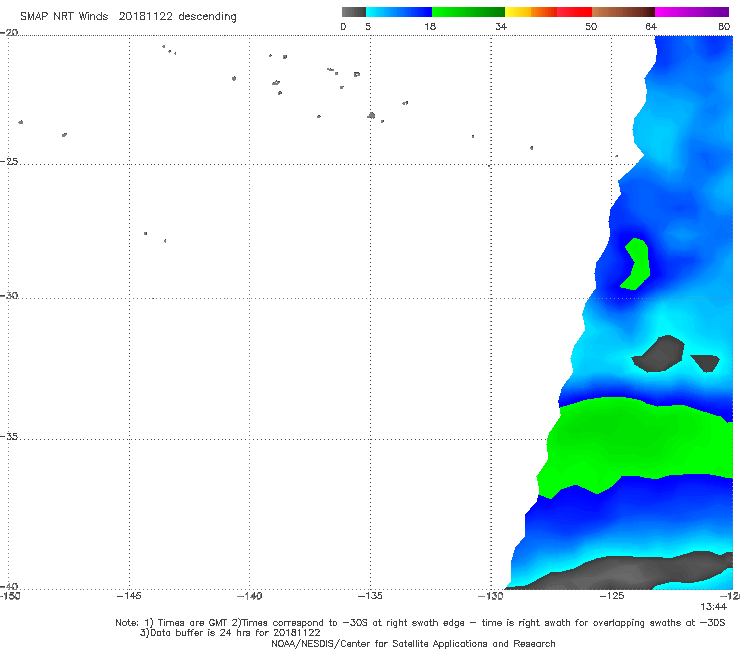Click the red segment of the color bar
Image resolution: width=740 pixels, height=650 pixels.
tap(574, 12)
